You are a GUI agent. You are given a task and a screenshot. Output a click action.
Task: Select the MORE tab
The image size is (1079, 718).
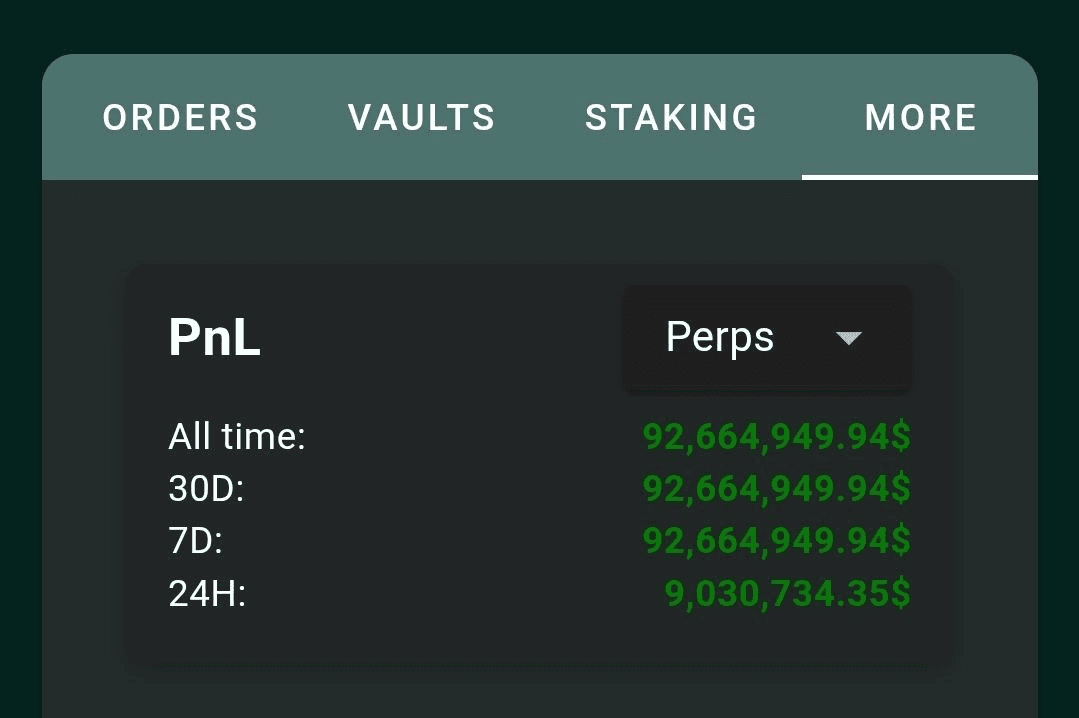(x=920, y=118)
